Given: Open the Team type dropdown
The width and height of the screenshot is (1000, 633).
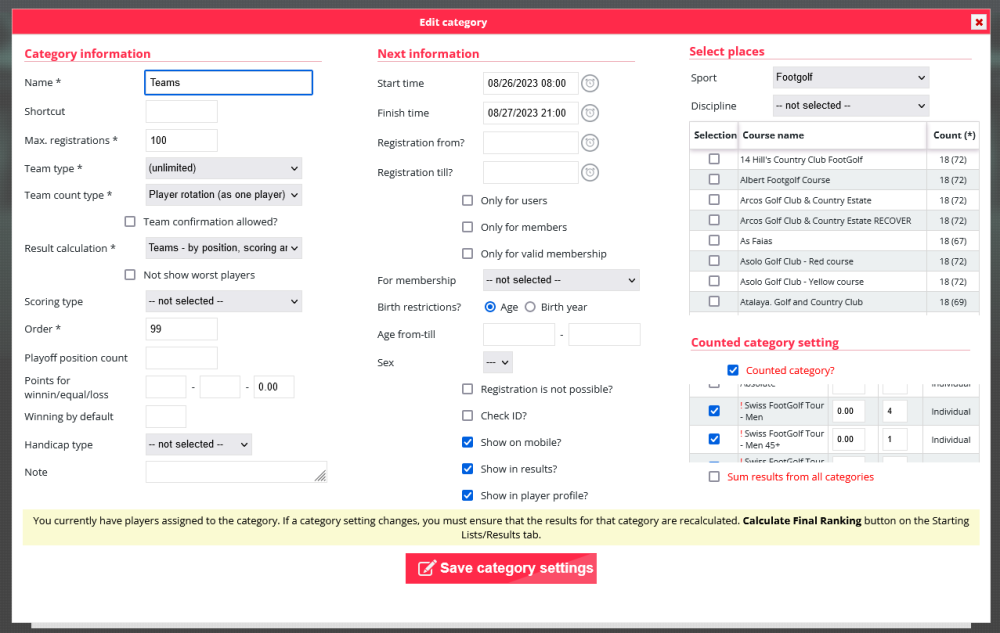Looking at the screenshot, I should click(x=223, y=168).
